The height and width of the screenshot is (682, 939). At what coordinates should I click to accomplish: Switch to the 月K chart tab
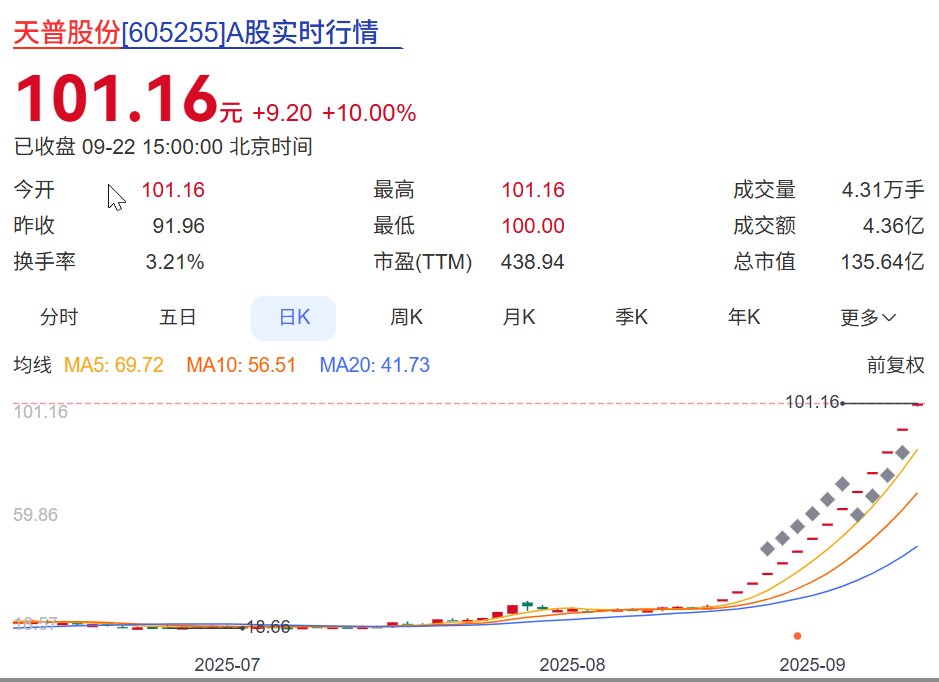(519, 317)
